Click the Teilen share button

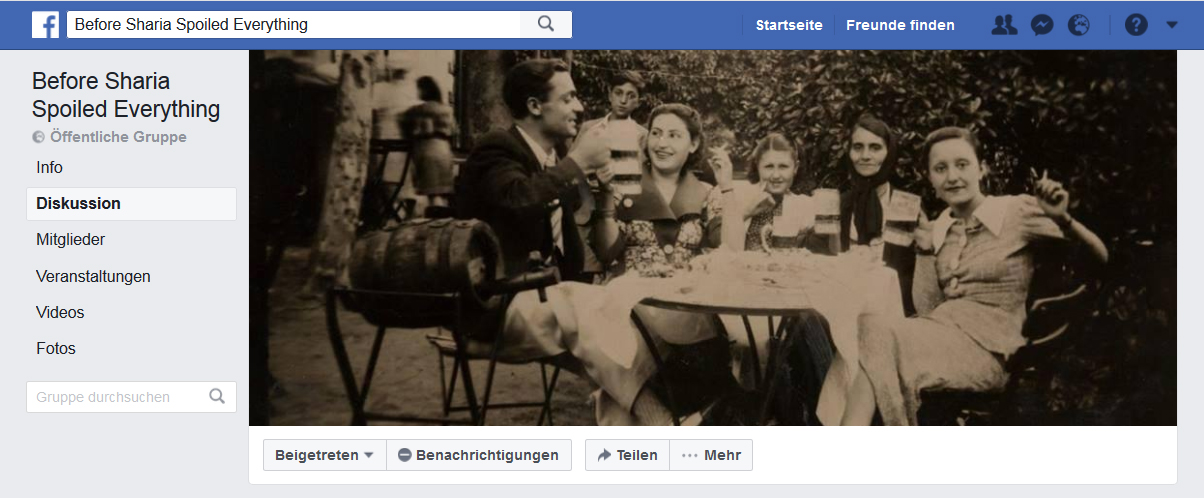coord(627,455)
